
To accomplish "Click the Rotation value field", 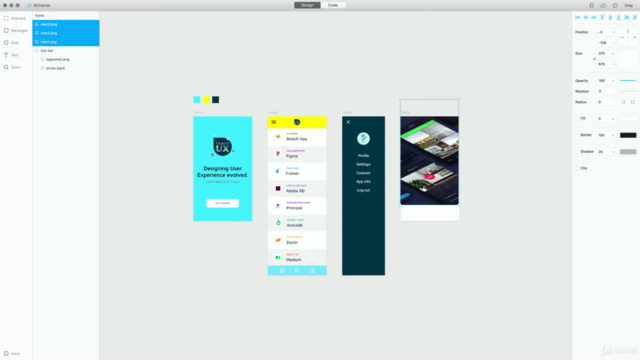I will [x=605, y=91].
